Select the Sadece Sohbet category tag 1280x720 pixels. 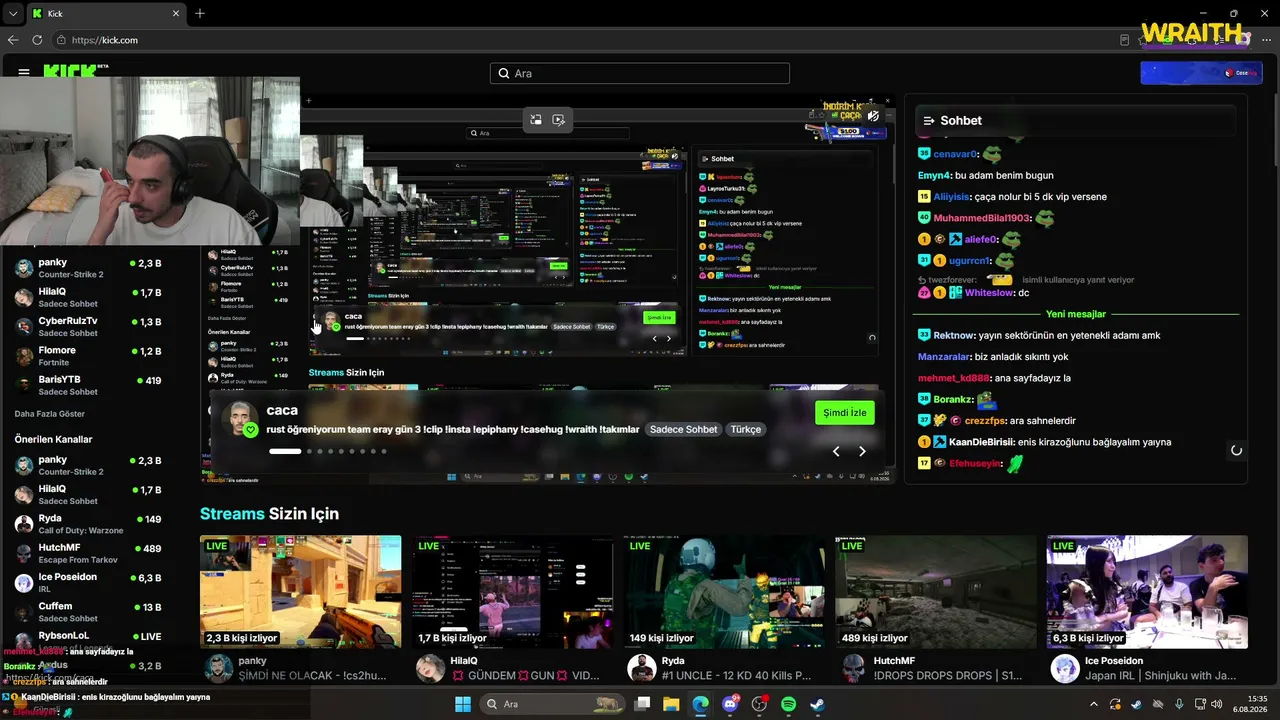tap(684, 429)
